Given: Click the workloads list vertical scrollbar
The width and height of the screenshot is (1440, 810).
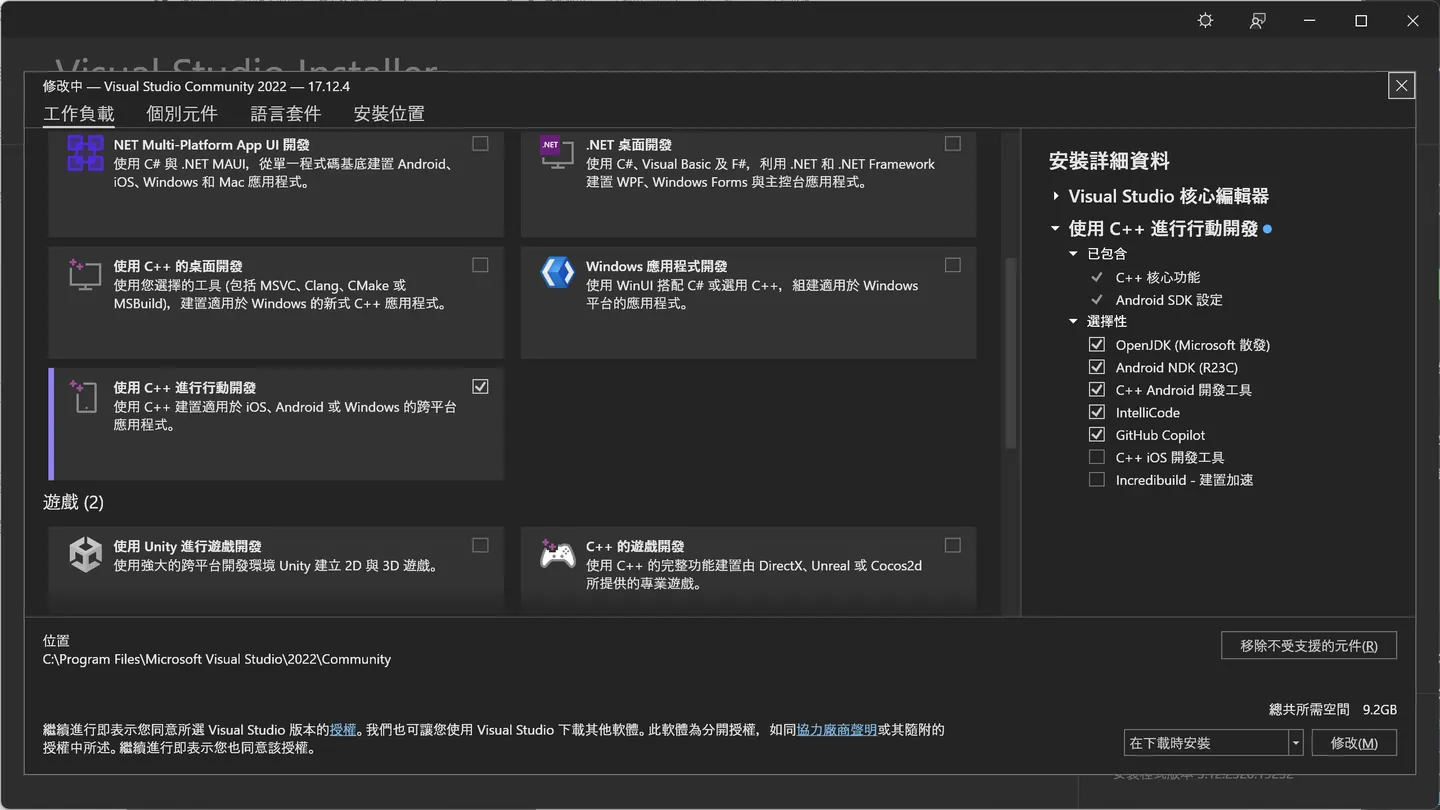Looking at the screenshot, I should (1010, 353).
